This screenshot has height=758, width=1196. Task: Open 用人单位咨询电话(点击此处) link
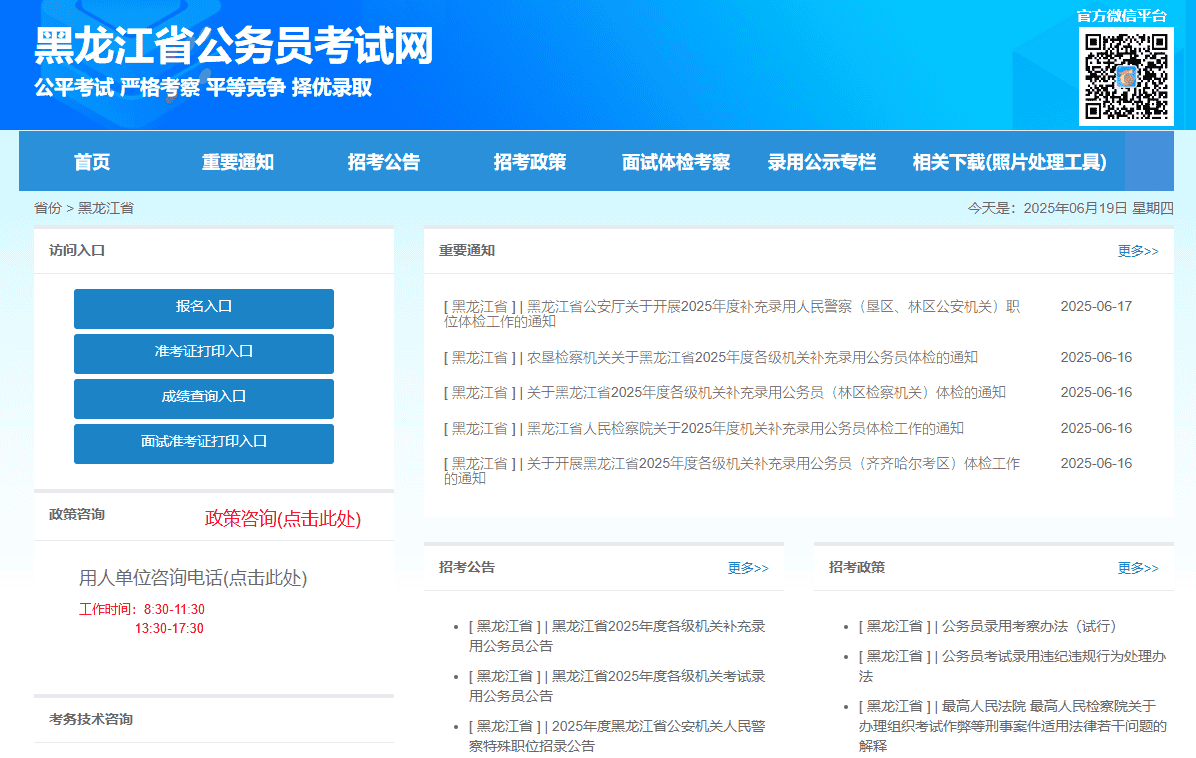click(x=193, y=578)
